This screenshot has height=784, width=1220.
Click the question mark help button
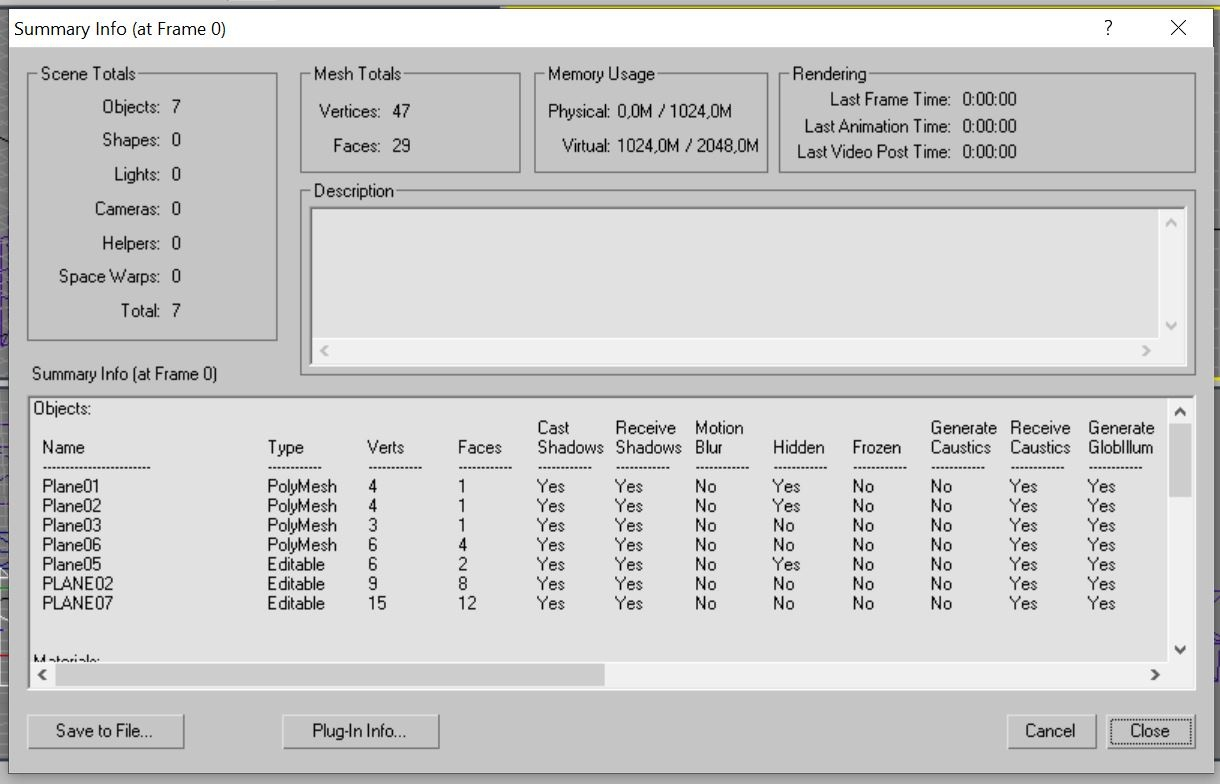[1108, 28]
